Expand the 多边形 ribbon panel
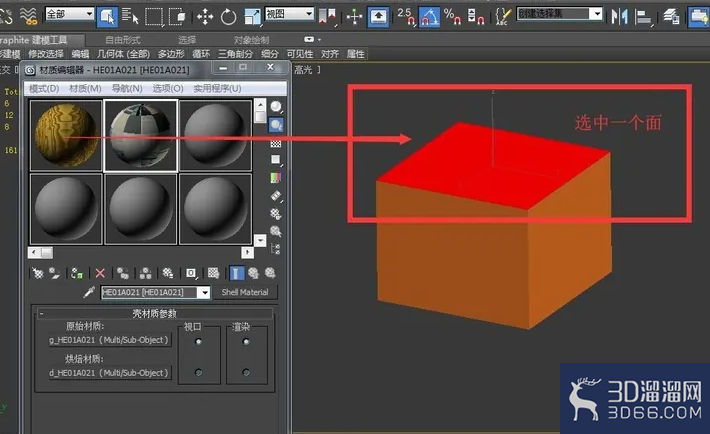This screenshot has height=434, width=710. (171, 54)
